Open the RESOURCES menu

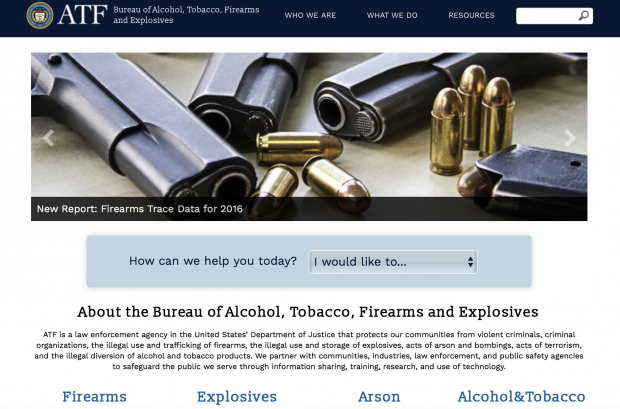point(471,15)
